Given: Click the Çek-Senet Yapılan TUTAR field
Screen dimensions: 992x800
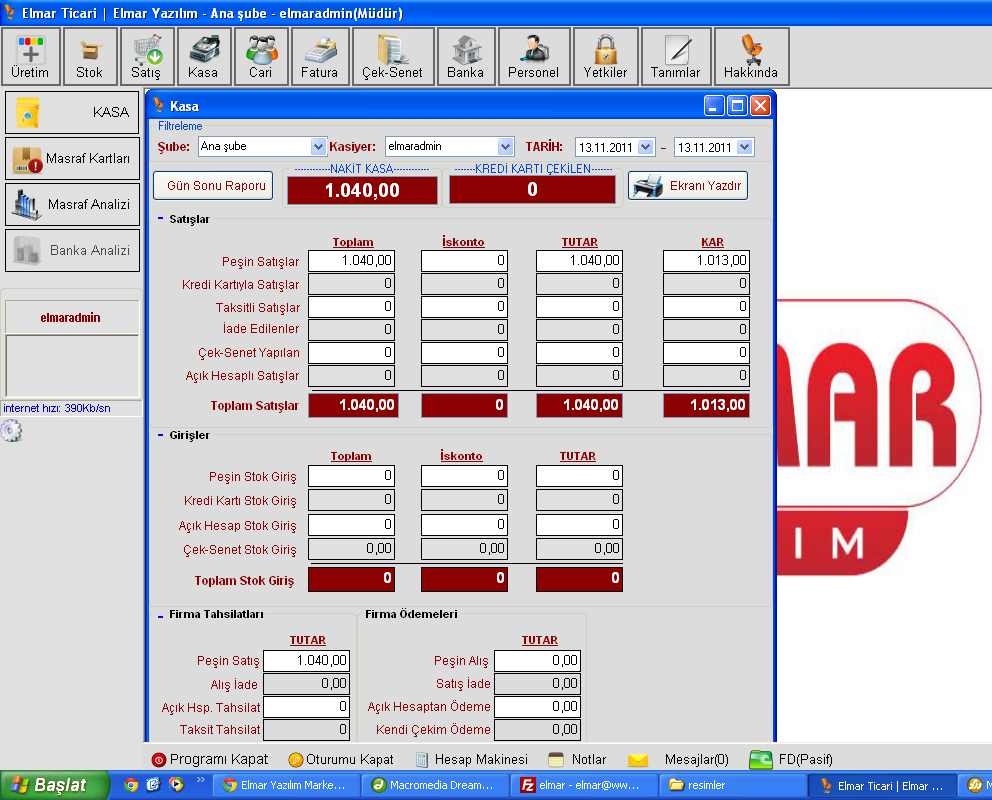Looking at the screenshot, I should point(579,352).
